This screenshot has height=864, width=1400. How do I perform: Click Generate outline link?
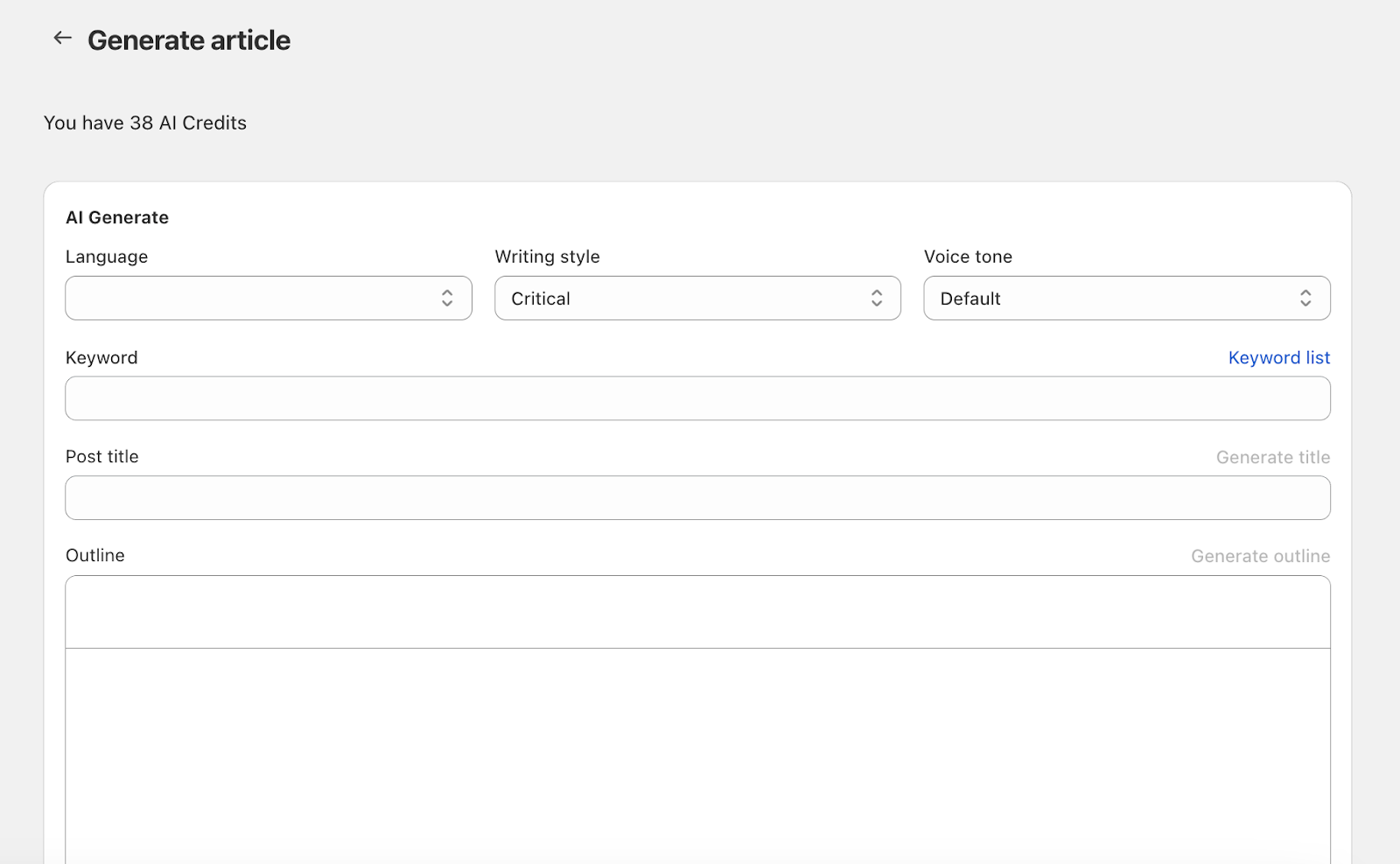click(1260, 556)
